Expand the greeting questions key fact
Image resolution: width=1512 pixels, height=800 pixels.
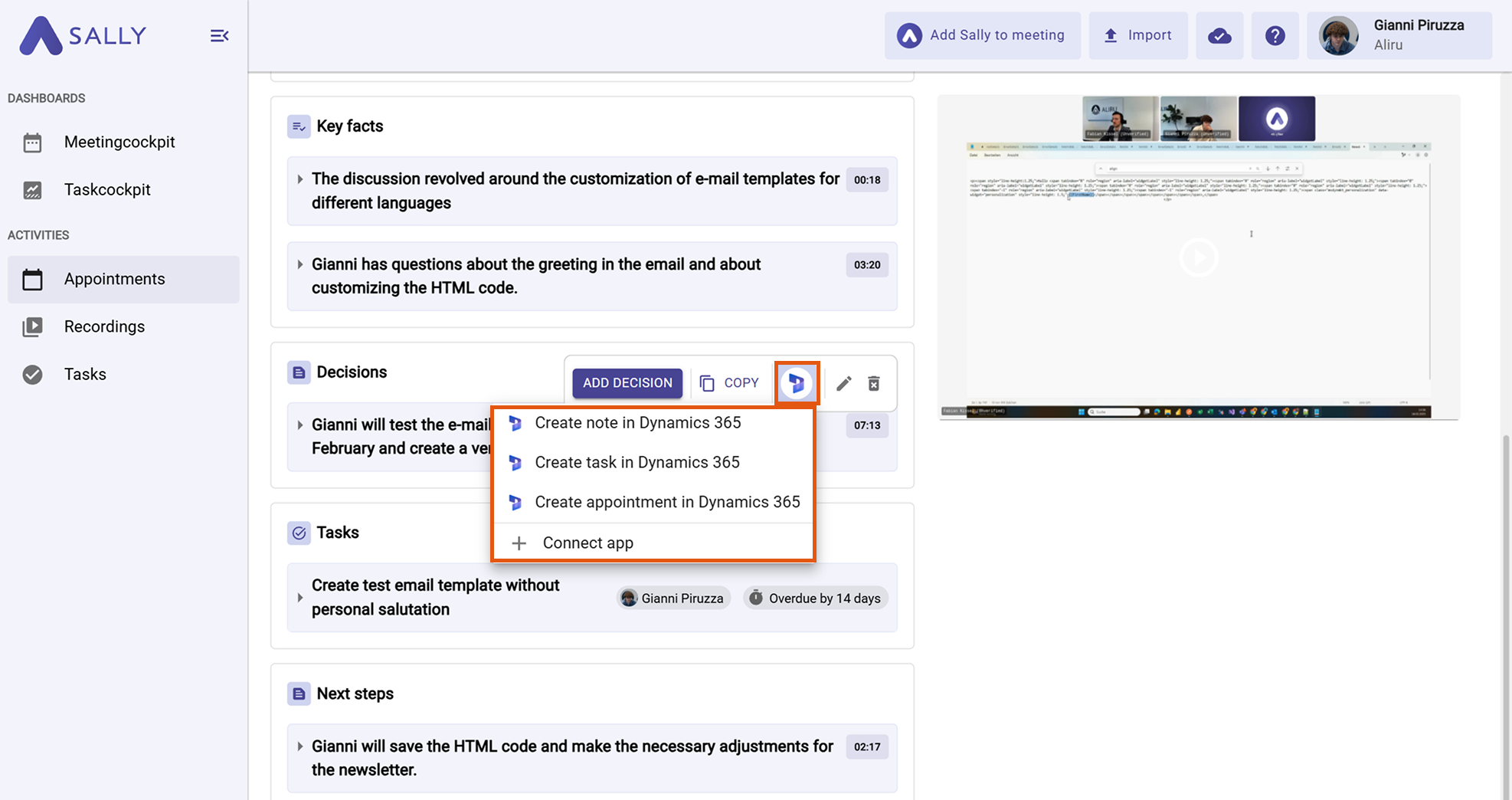[x=299, y=264]
